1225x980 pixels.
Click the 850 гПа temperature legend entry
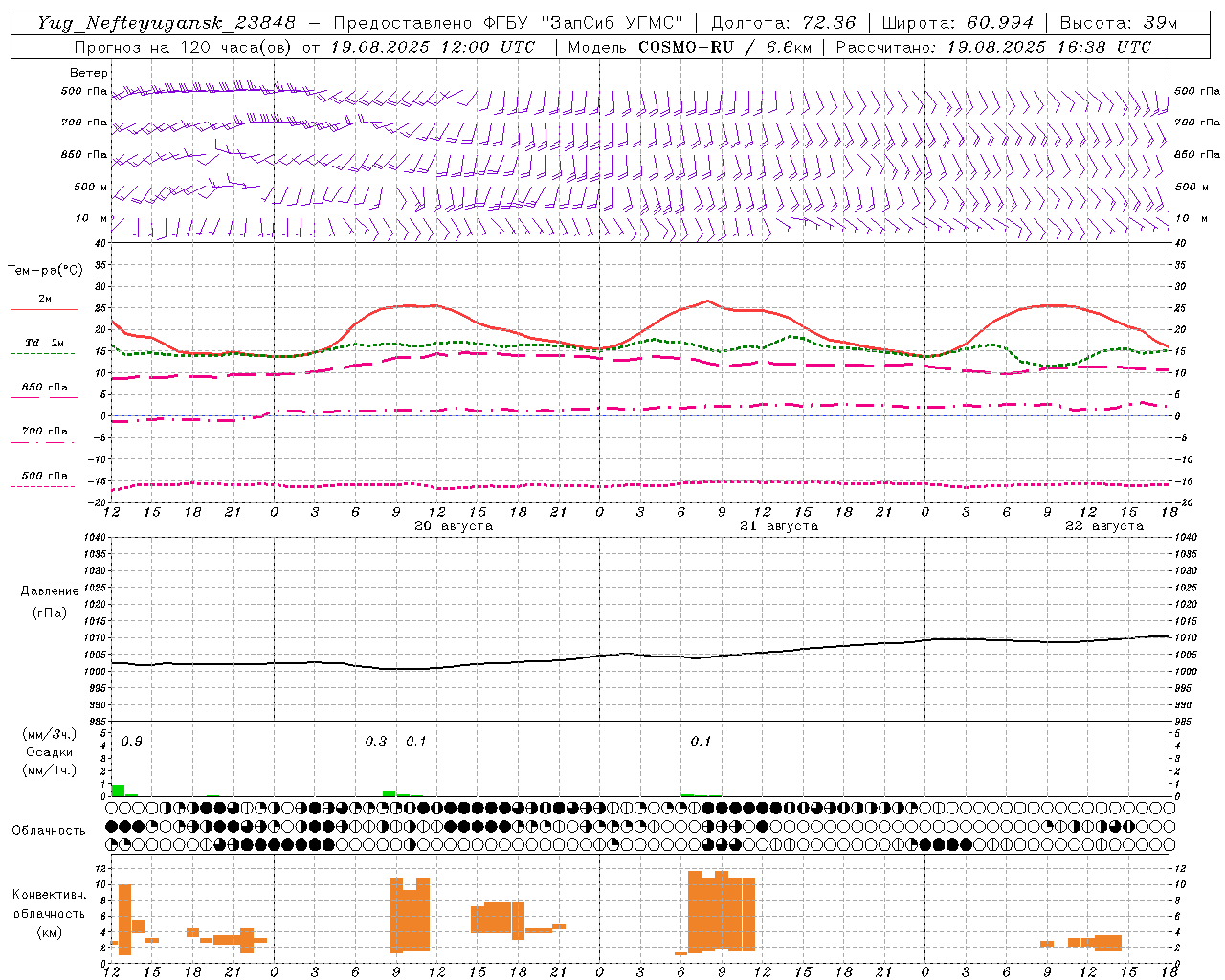[x=45, y=388]
